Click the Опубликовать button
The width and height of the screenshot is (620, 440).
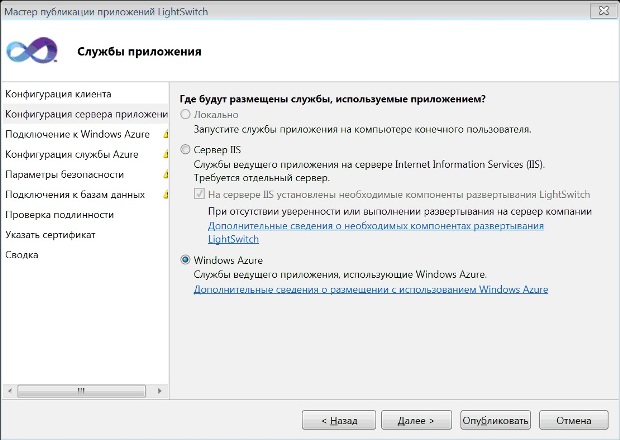point(495,420)
